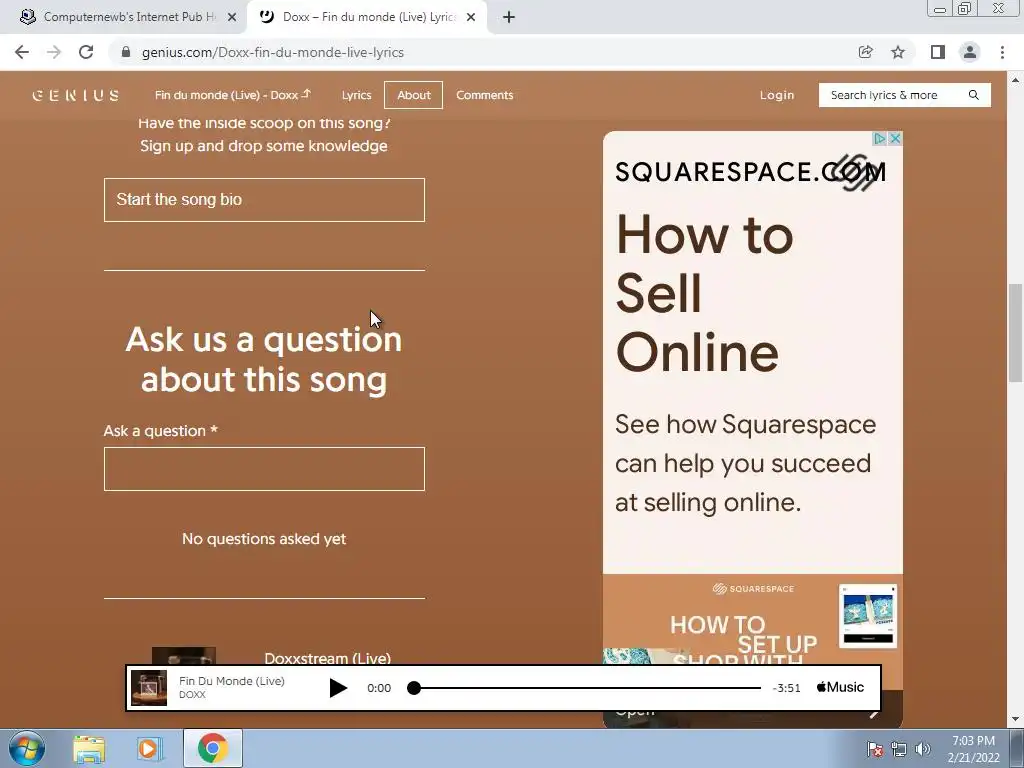Reload the Genius page

click(86, 52)
